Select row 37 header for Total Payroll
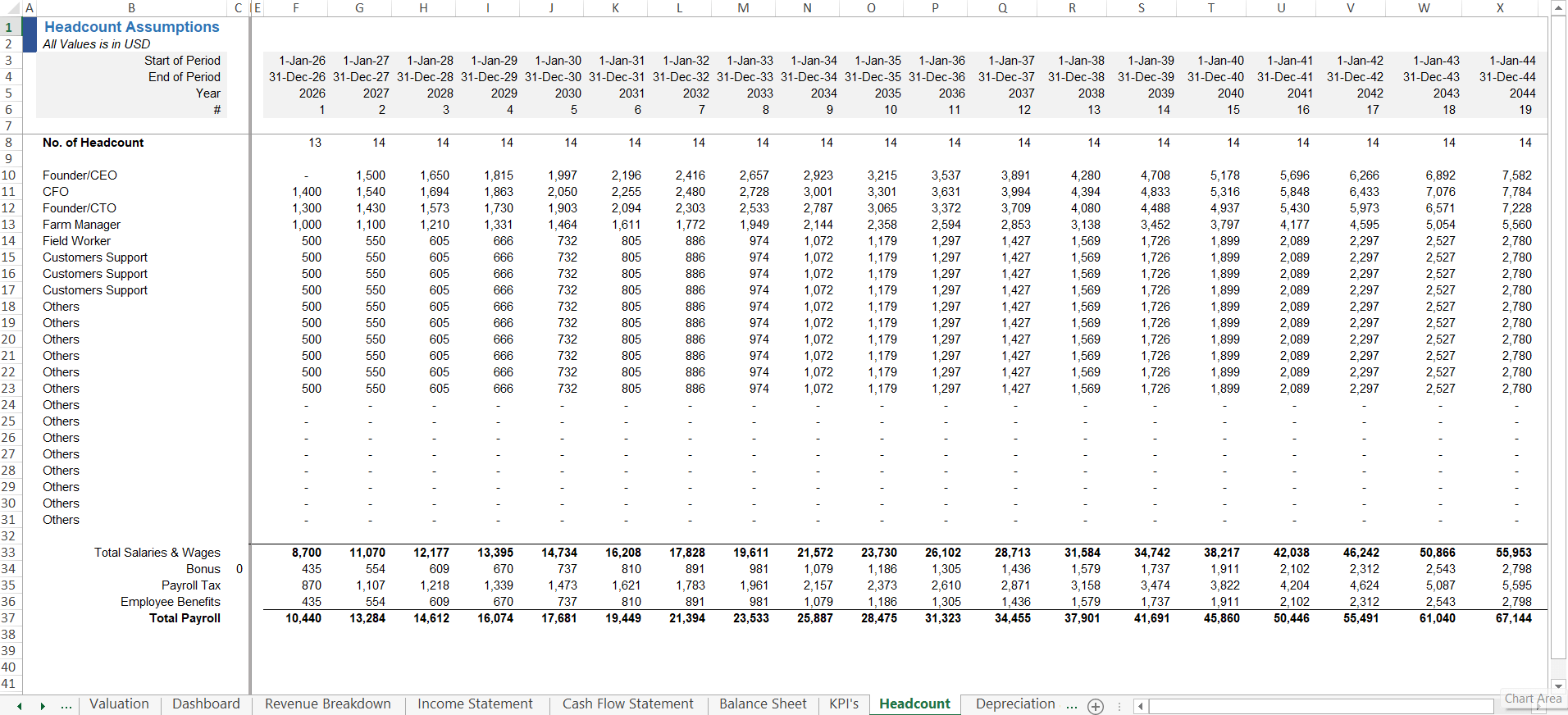Image resolution: width=1568 pixels, height=715 pixels. (8, 618)
